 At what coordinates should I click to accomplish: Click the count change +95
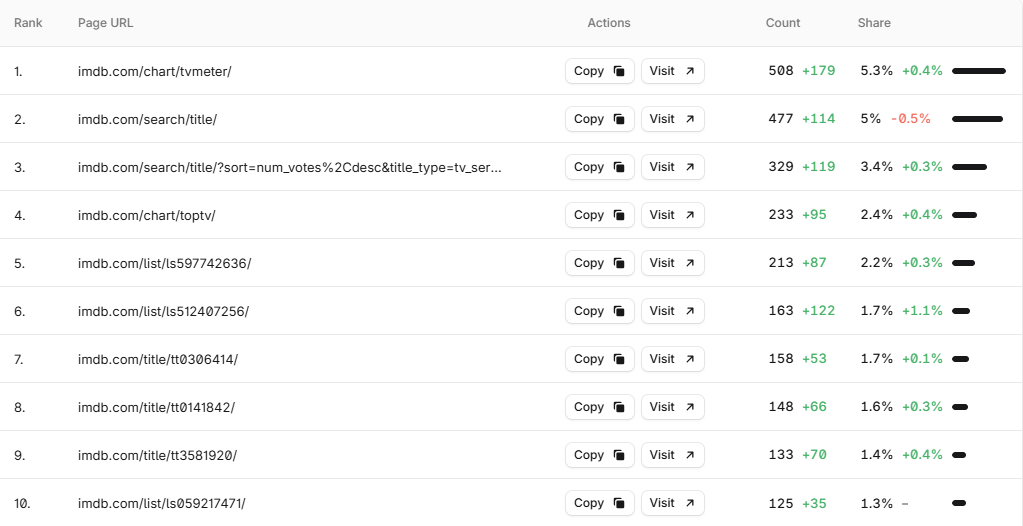click(814, 215)
